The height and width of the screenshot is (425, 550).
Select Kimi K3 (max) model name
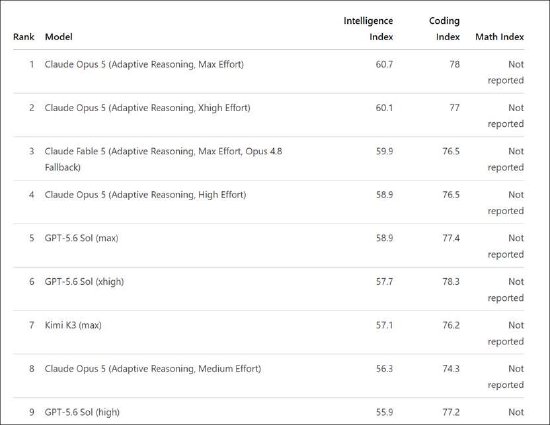[73, 325]
